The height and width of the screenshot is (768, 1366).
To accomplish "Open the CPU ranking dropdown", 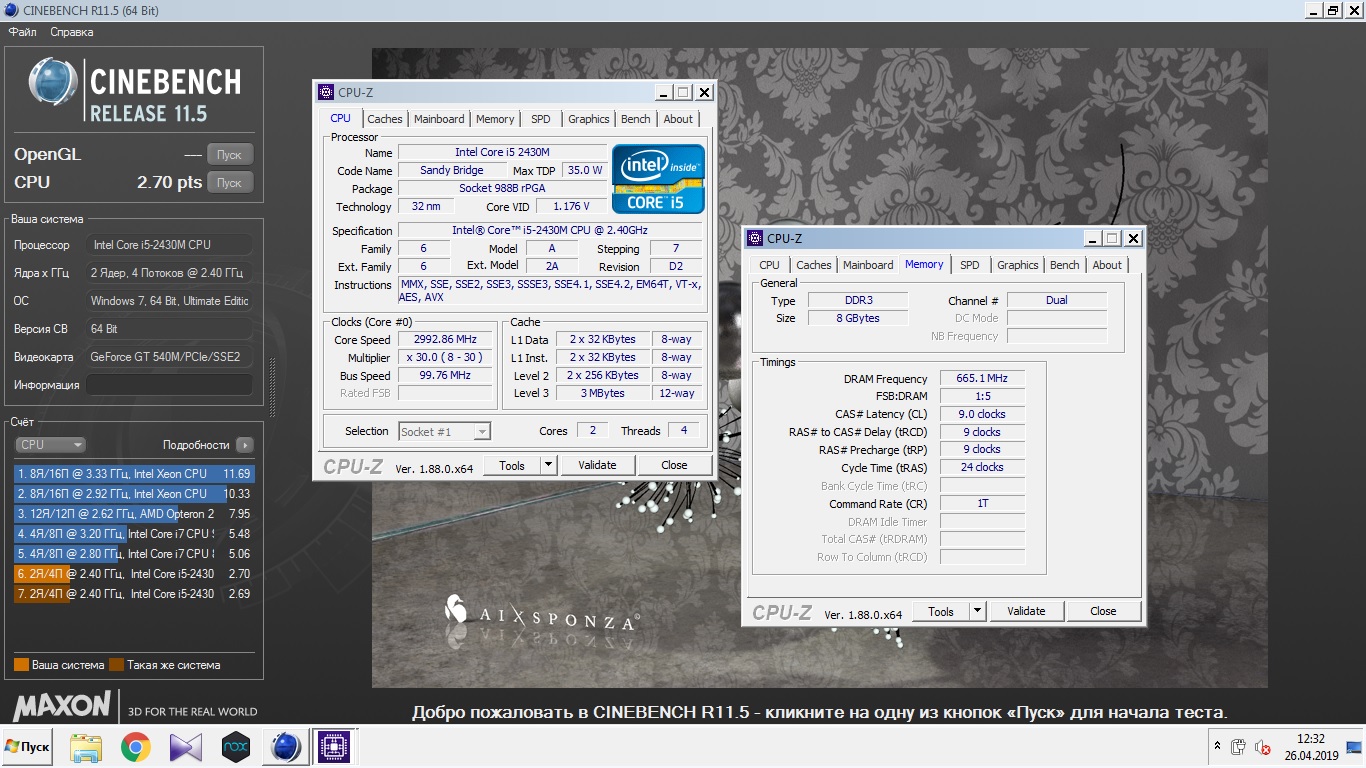I will coord(51,445).
